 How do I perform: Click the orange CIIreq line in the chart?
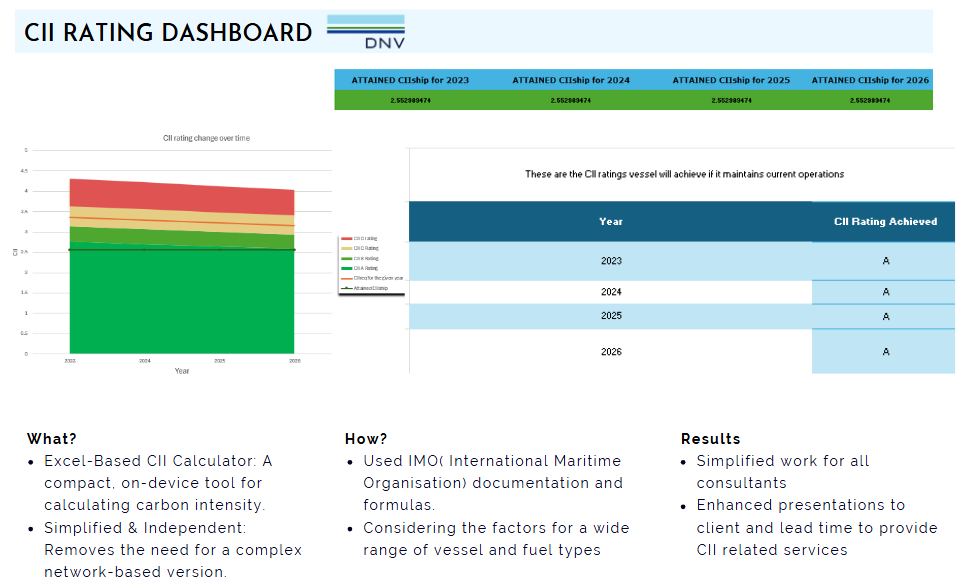point(182,221)
